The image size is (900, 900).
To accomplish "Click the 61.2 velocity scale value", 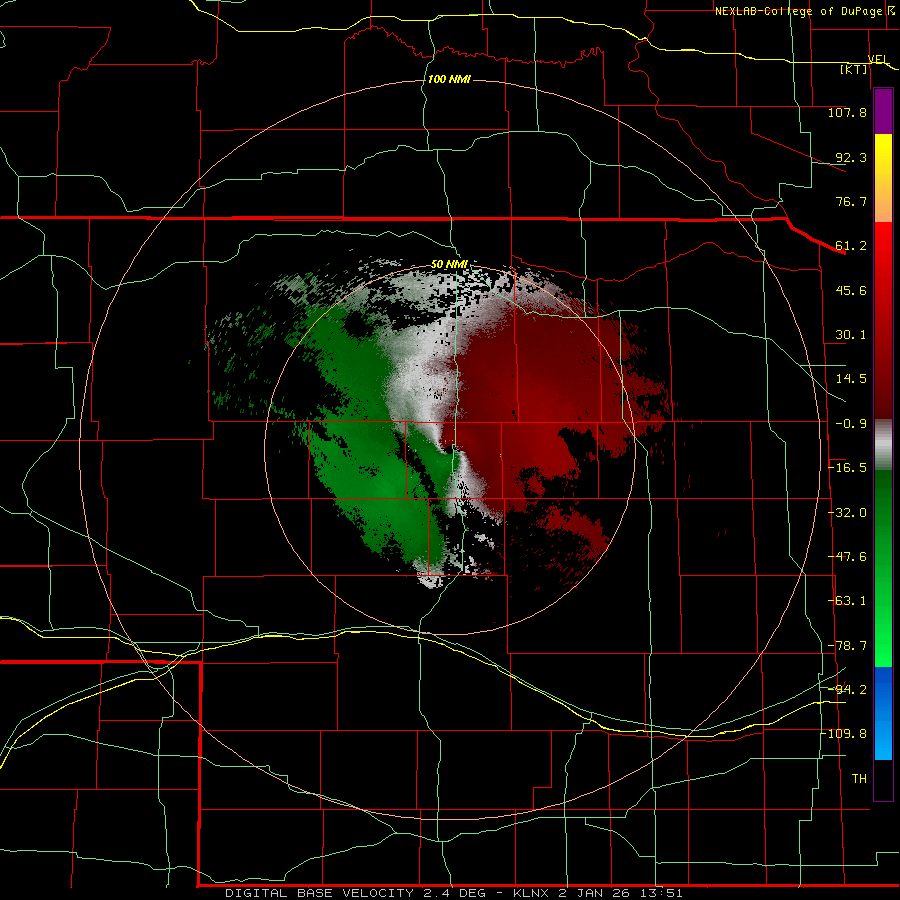I will coord(851,246).
